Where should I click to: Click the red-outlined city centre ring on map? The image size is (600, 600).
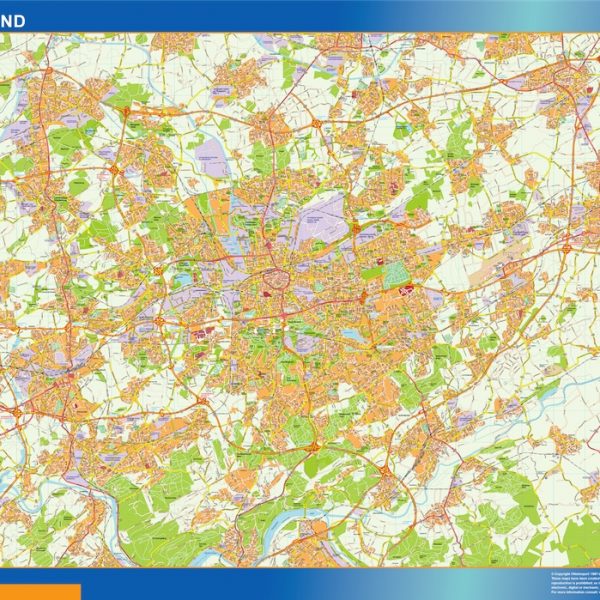(277, 279)
